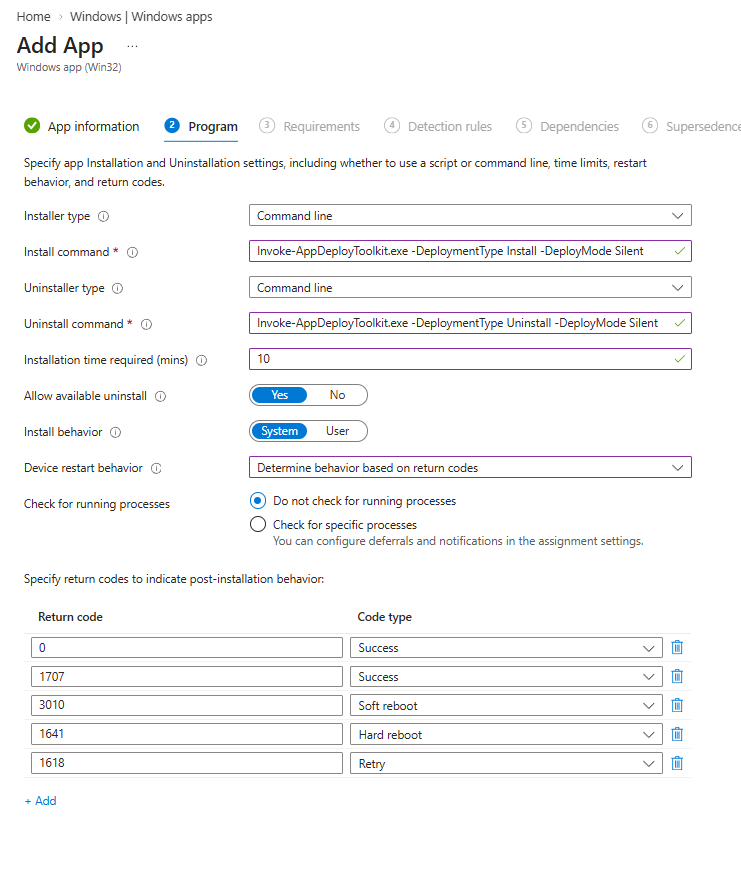Click into the Install command field
The height and width of the screenshot is (890, 741).
pyautogui.click(x=470, y=251)
